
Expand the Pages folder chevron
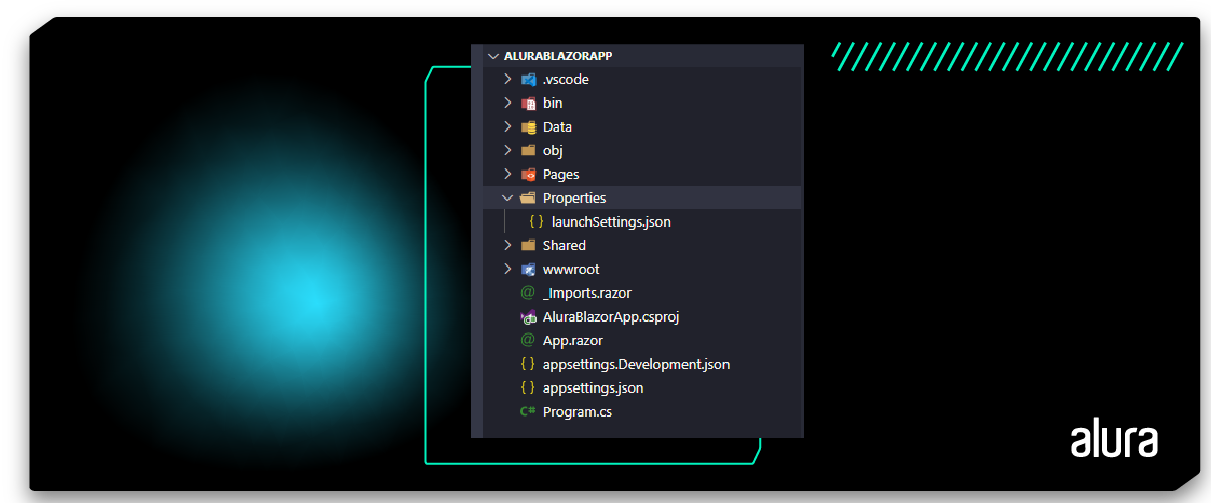(x=508, y=174)
